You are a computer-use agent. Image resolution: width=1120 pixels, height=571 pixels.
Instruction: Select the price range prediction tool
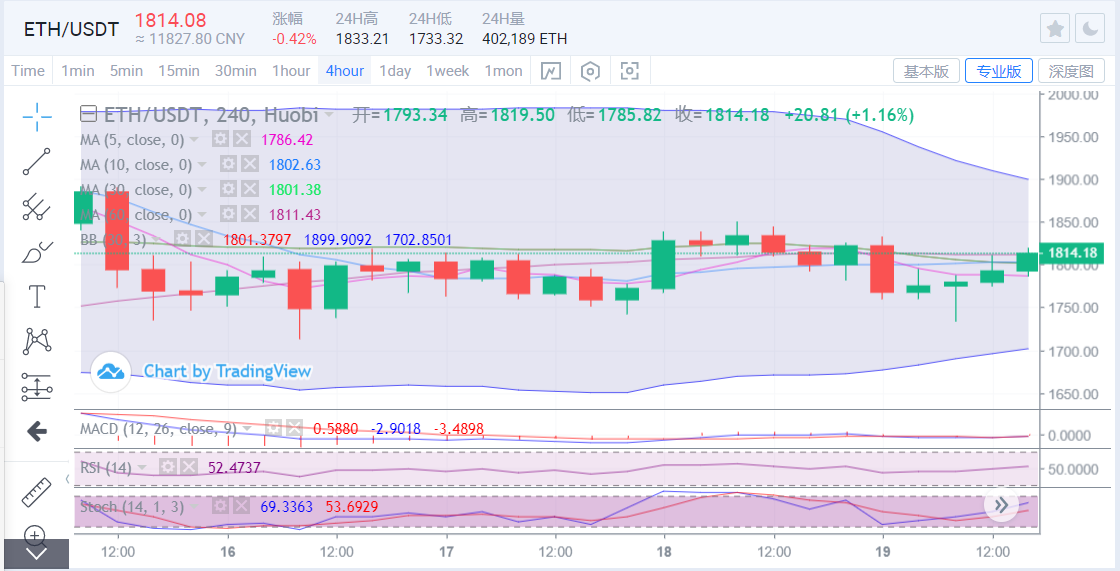coord(36,386)
